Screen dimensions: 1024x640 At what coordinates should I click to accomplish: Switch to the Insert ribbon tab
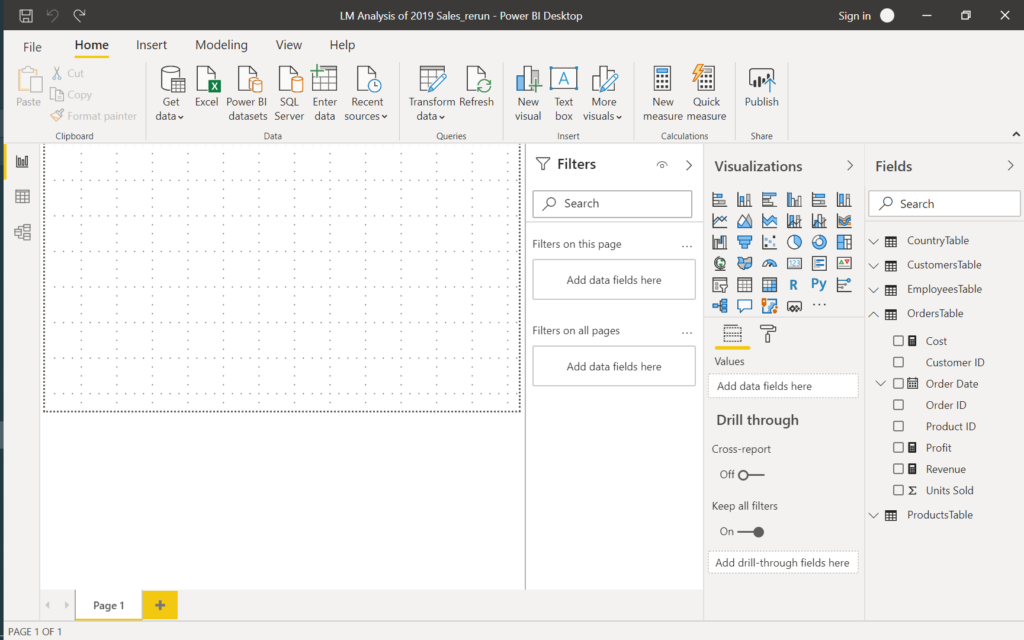pos(152,45)
